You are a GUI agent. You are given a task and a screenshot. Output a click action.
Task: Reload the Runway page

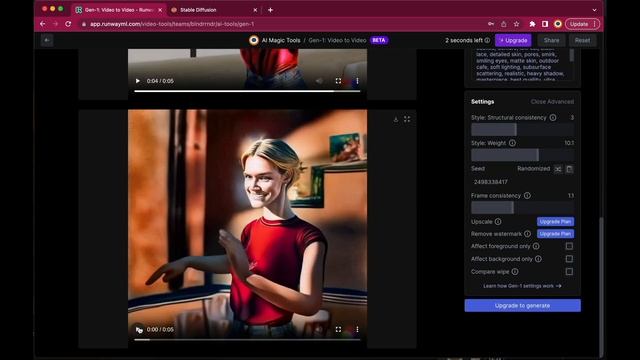tap(68, 24)
